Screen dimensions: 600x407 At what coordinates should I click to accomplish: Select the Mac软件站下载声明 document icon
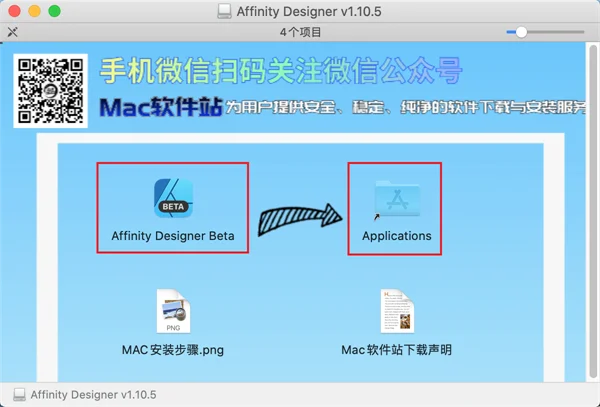[x=397, y=311]
